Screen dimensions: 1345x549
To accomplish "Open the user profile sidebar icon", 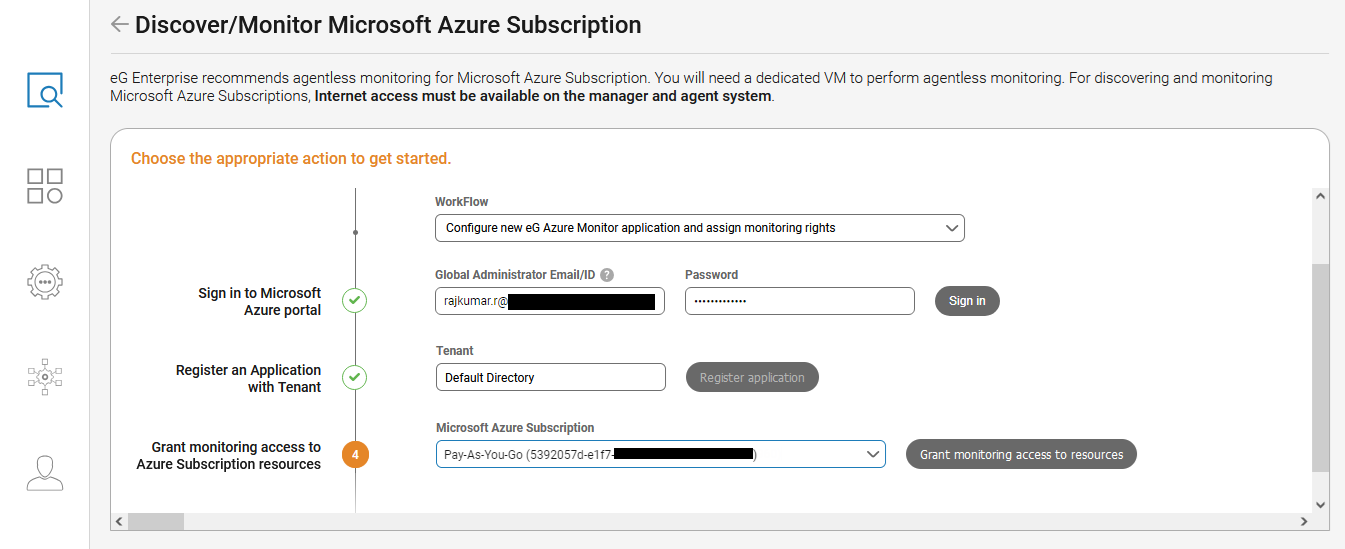I will tap(45, 473).
